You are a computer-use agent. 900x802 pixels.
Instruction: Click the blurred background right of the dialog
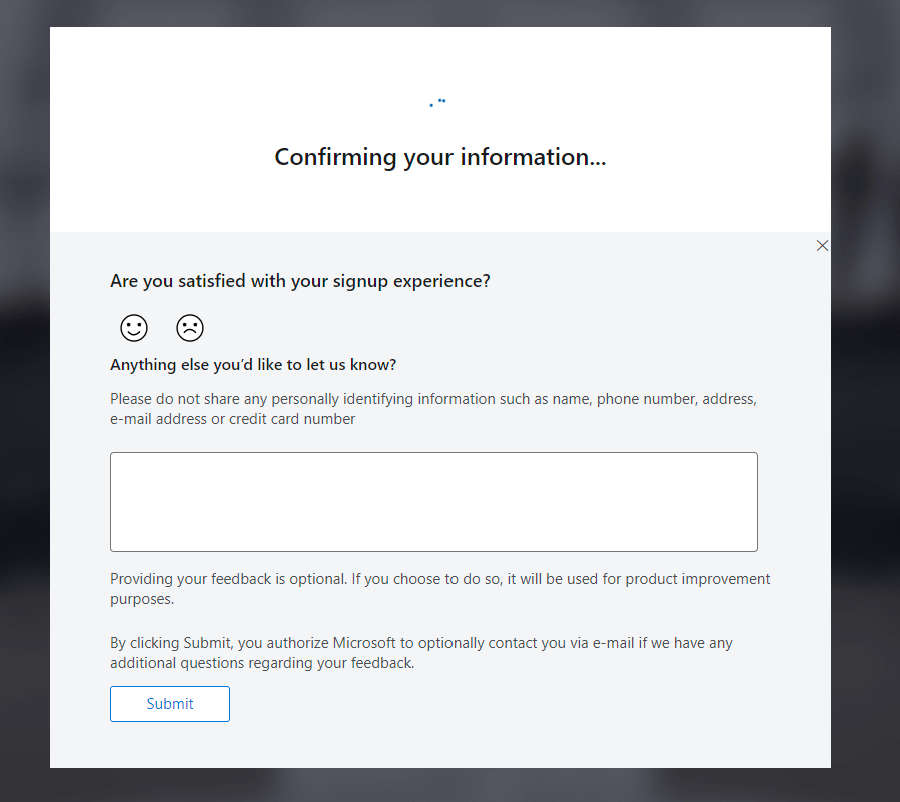865,400
